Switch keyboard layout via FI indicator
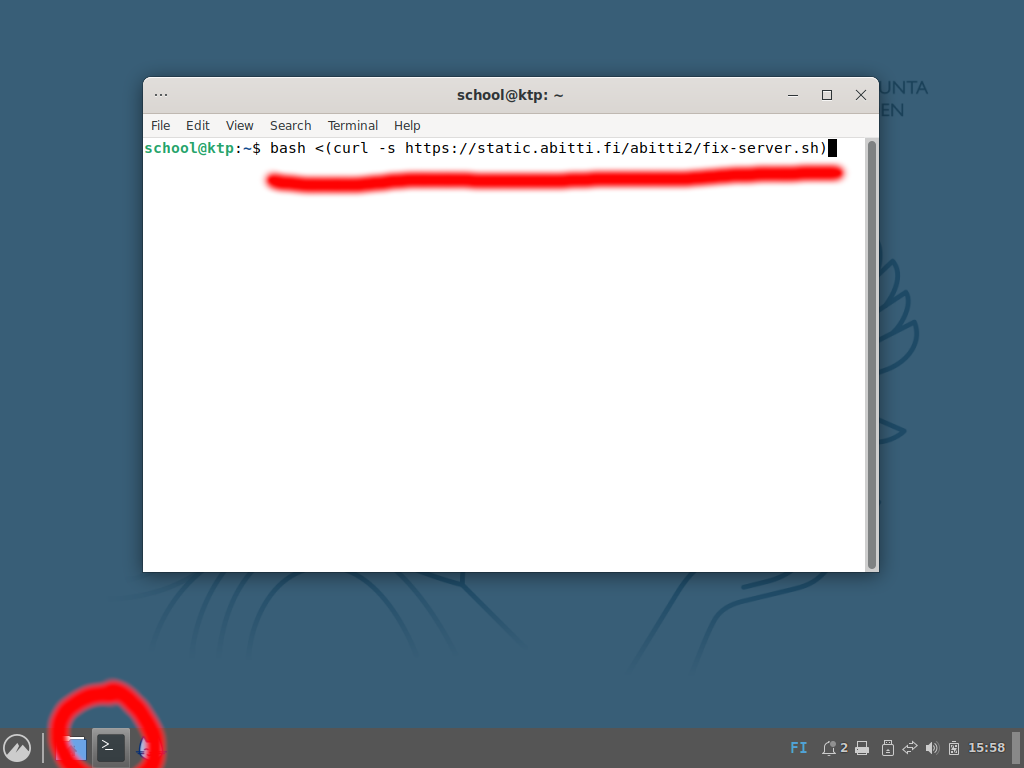Viewport: 1024px width, 768px height. (799, 748)
